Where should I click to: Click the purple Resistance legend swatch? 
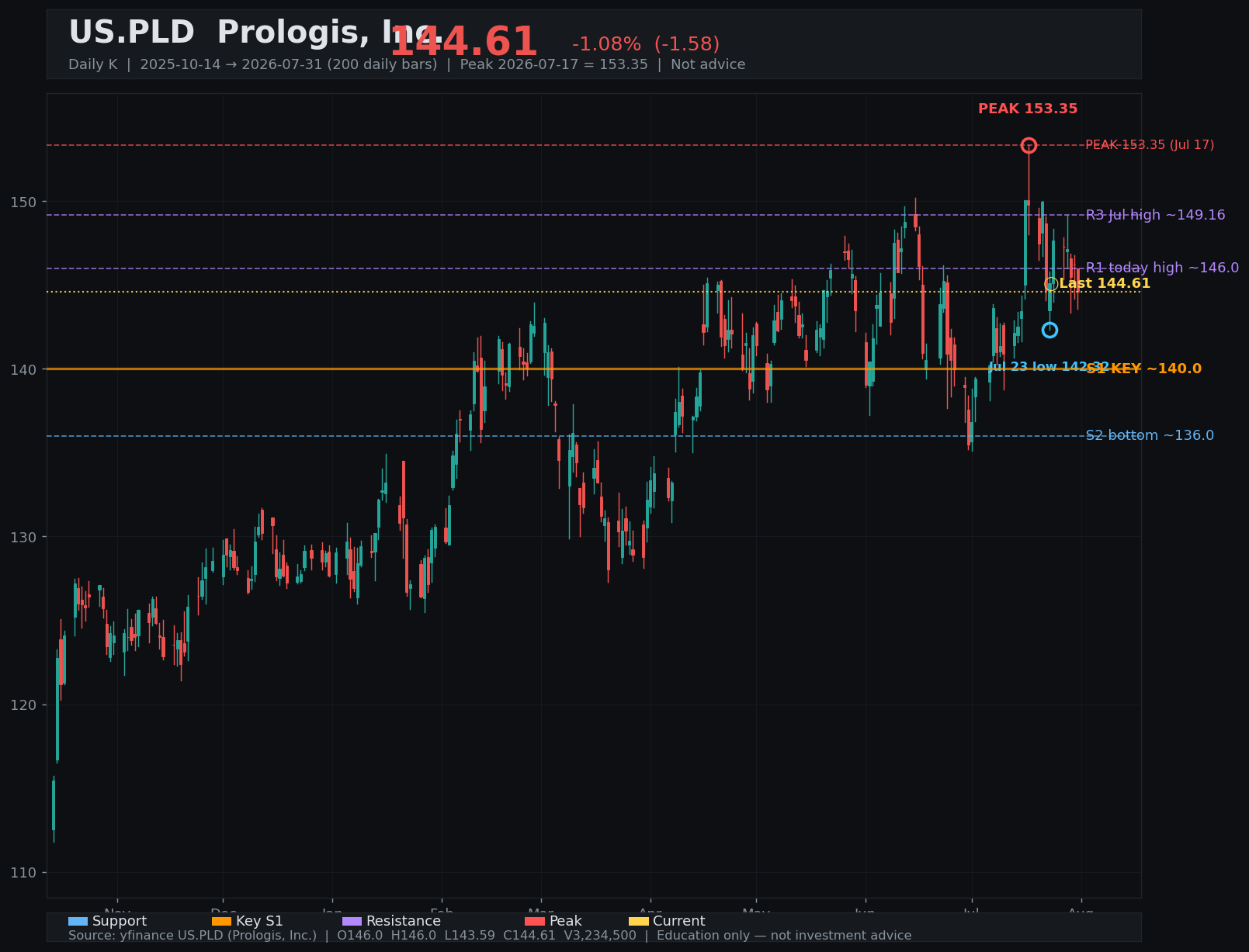click(x=352, y=922)
